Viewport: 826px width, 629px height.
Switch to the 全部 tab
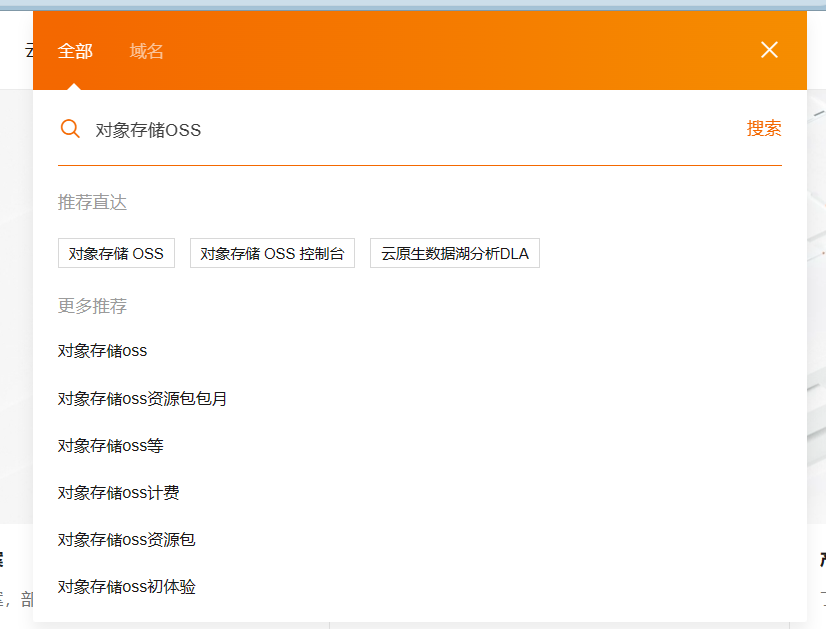[x=75, y=51]
